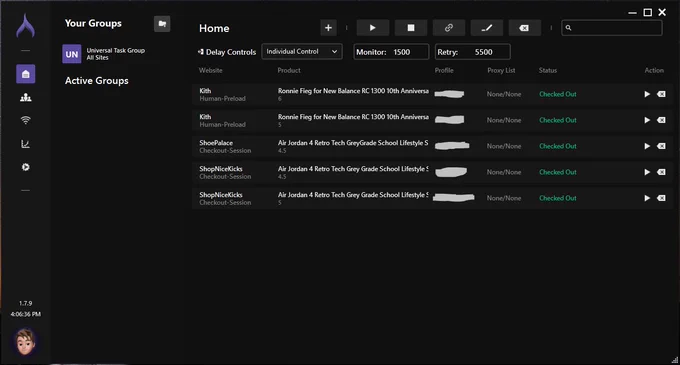Open the Individual Control dropdown
Screen dimensions: 680x365
[302, 52]
